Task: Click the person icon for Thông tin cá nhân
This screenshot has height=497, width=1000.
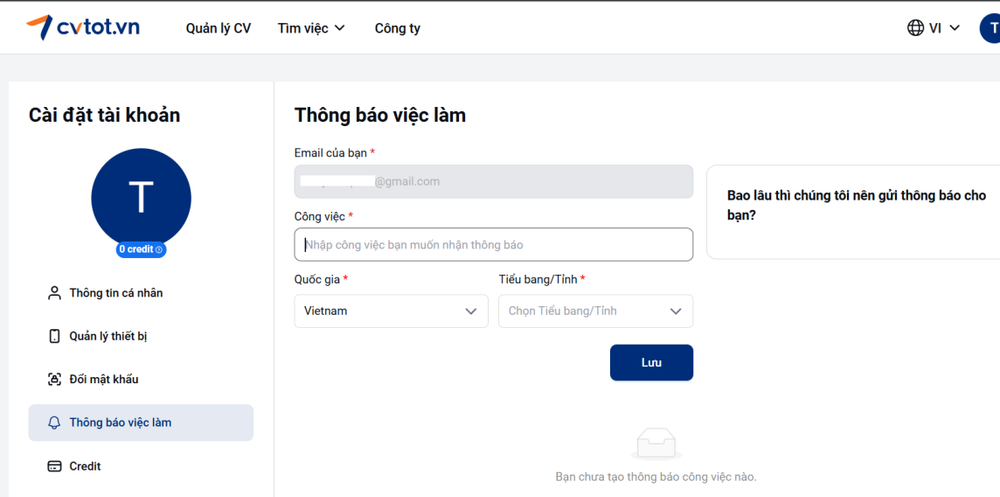Action: 55,293
